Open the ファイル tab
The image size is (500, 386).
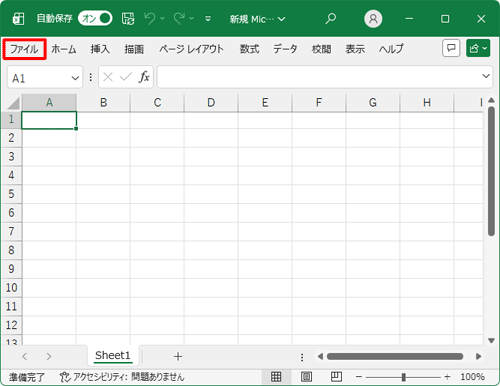[x=24, y=49]
